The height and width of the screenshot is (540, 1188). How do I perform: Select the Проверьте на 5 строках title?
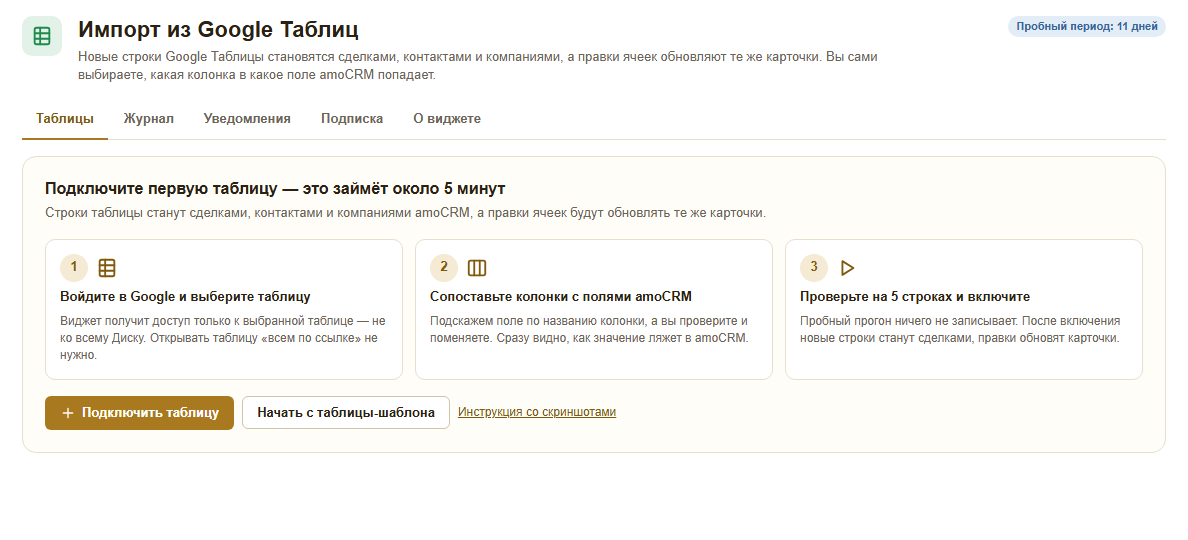coord(915,296)
